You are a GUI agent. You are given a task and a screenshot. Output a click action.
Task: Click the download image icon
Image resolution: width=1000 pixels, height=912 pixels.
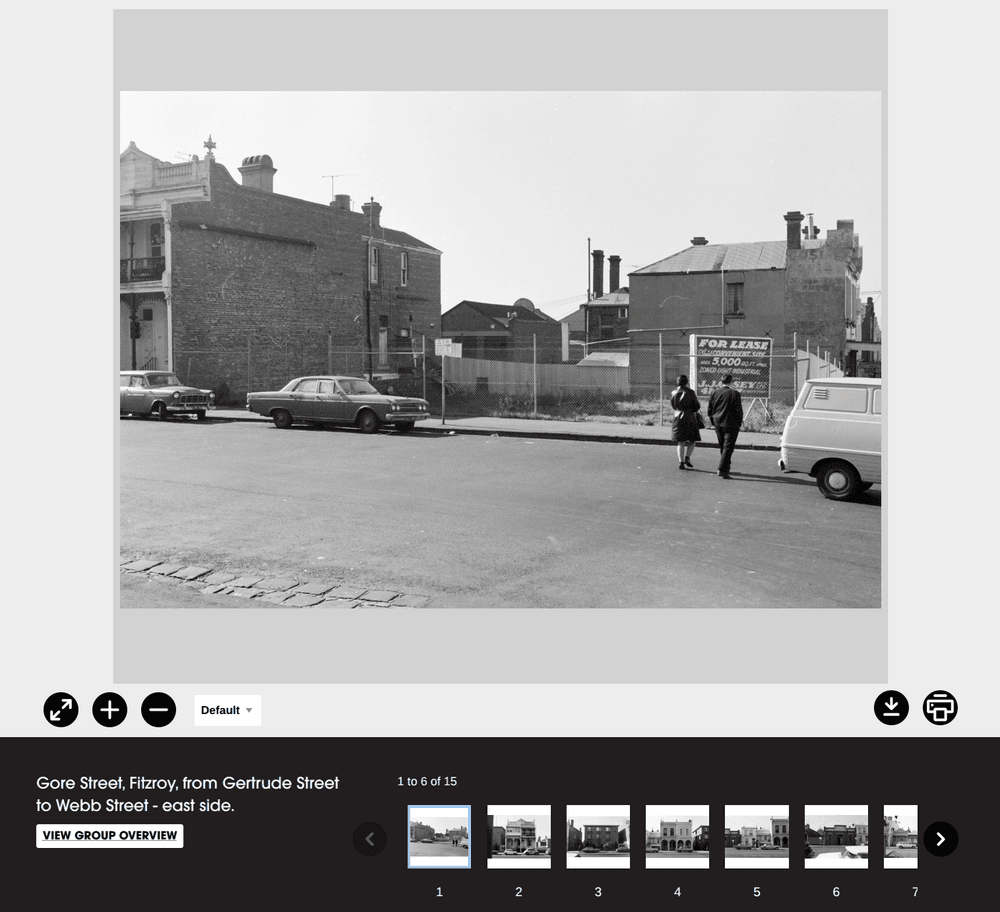(891, 709)
